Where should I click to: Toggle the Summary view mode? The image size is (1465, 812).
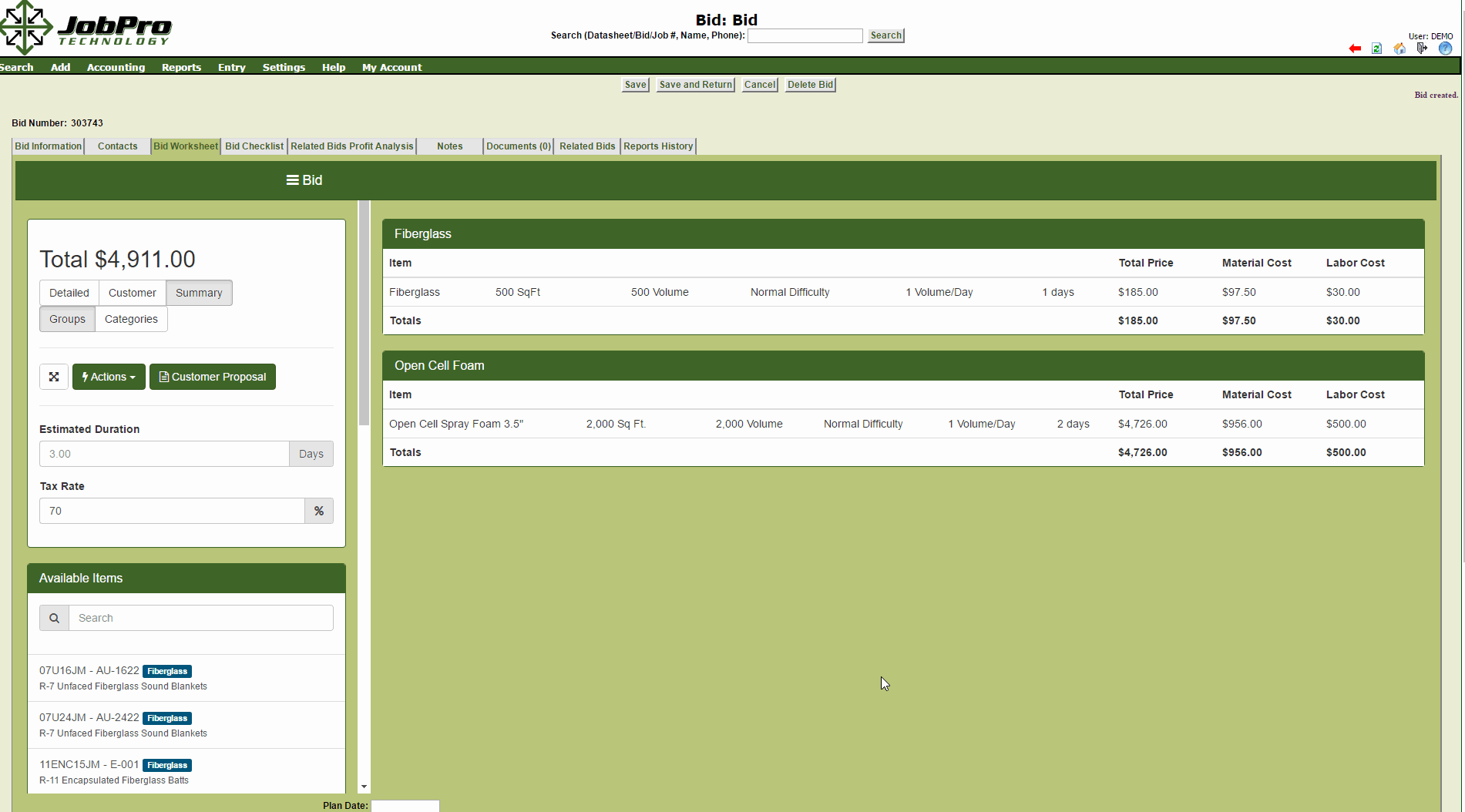coord(199,293)
